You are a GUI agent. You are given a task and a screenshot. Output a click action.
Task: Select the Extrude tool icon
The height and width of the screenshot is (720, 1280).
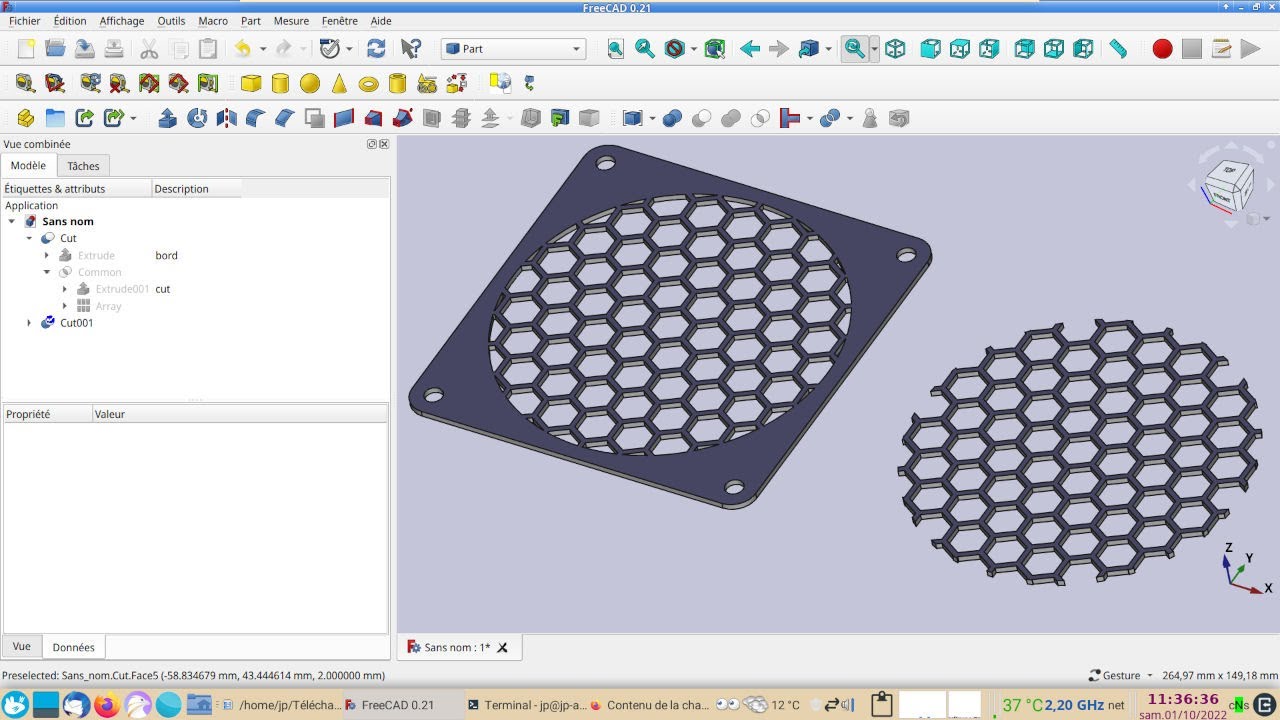point(167,118)
